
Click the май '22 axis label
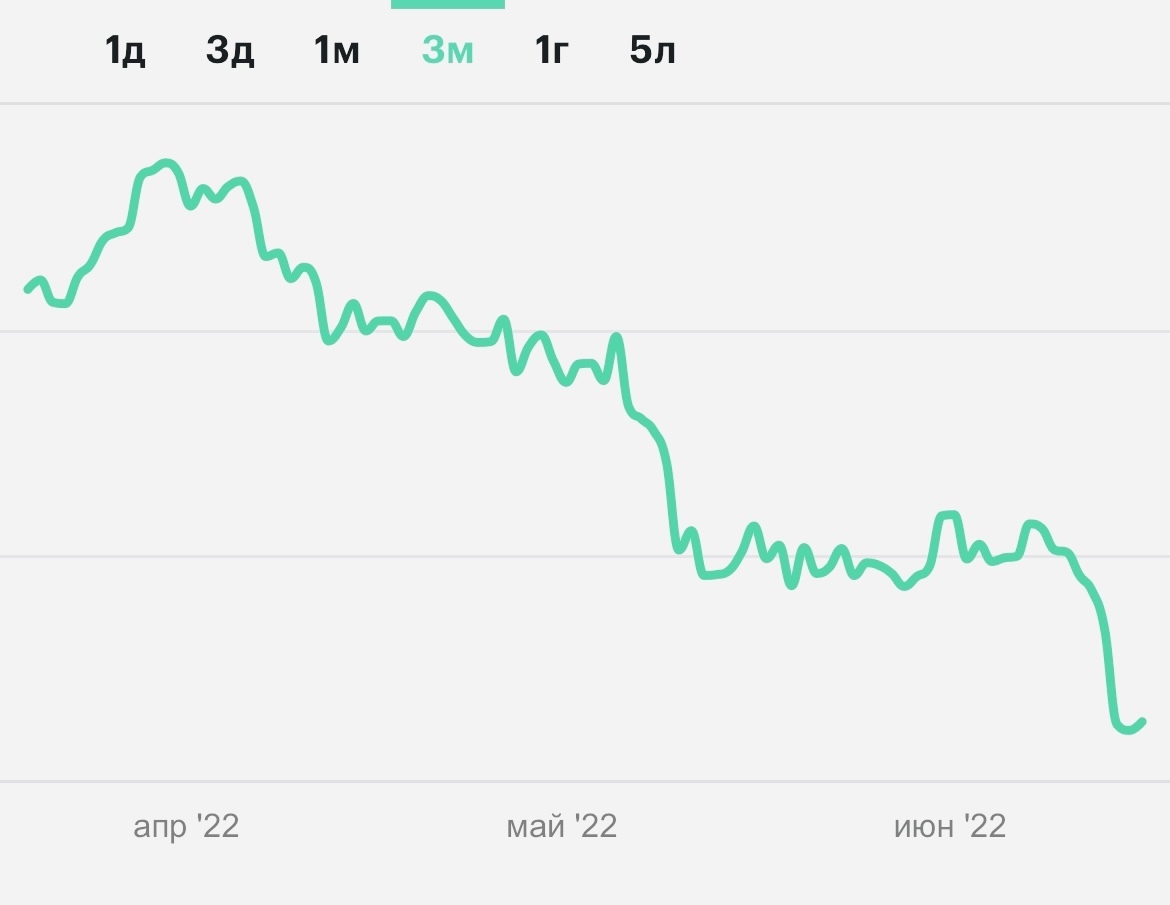tap(562, 826)
